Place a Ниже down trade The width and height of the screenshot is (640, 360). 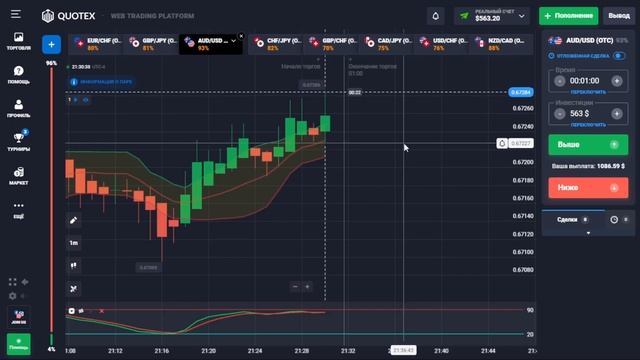click(x=588, y=188)
